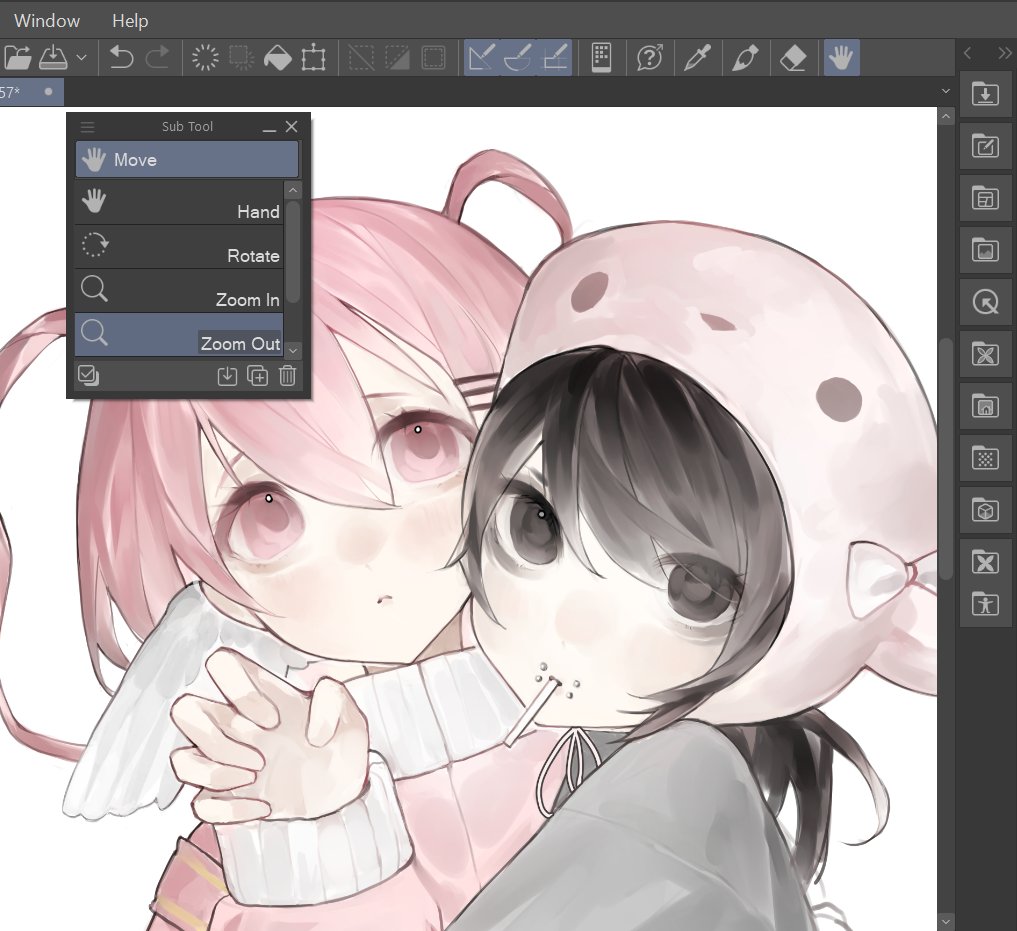
Task: Open the pose figure panel in right dock
Action: point(985,605)
